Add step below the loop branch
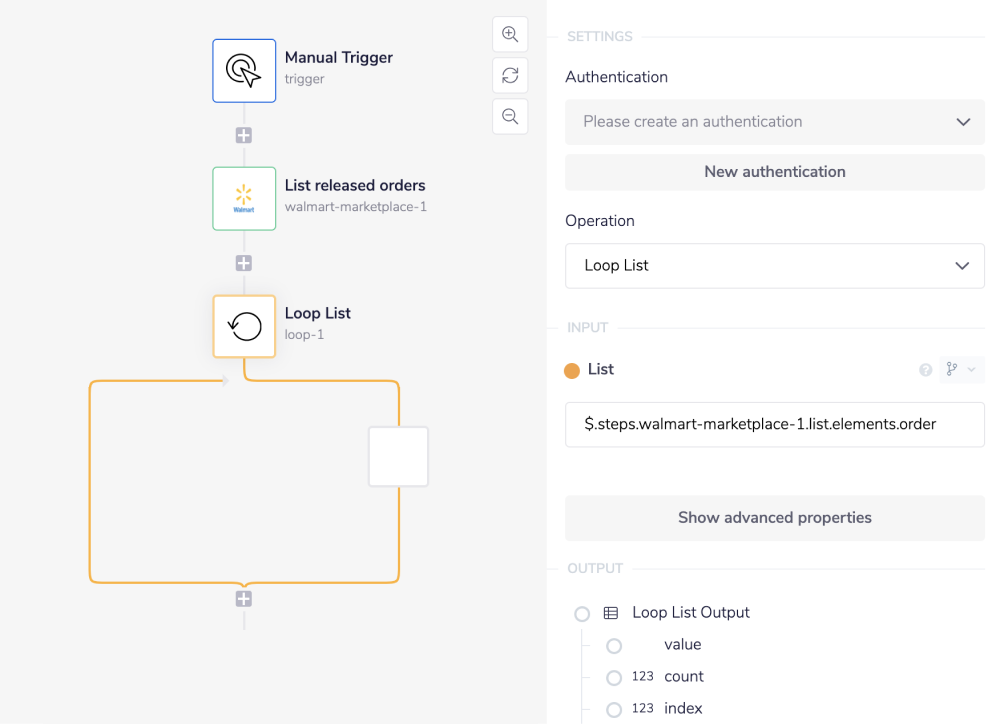Image resolution: width=1000 pixels, height=724 pixels. click(244, 599)
